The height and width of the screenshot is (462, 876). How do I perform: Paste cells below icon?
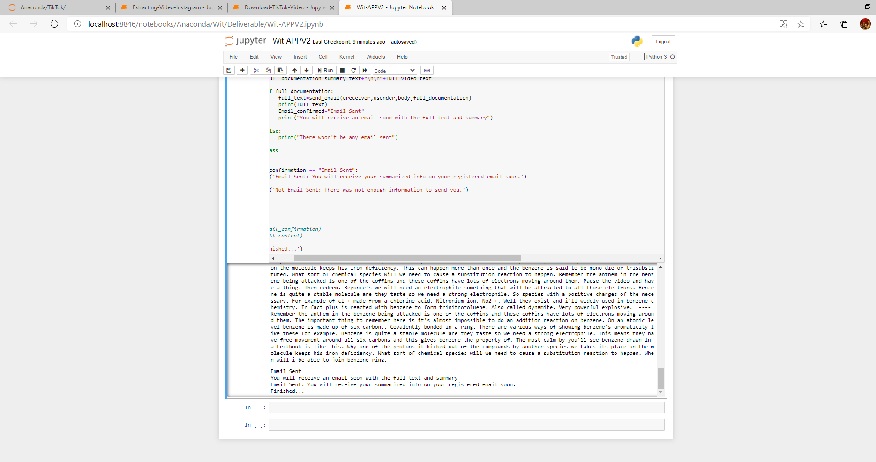[280, 70]
